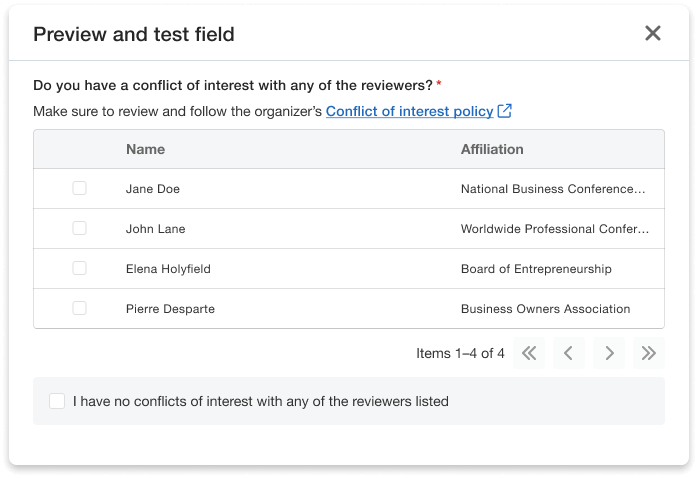Select the Board of Entrepreneurship affiliation cell
This screenshot has height=478, width=698.
(x=536, y=269)
